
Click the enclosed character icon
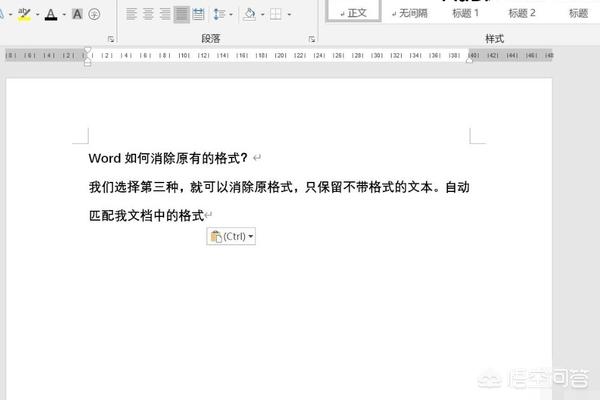pos(94,14)
